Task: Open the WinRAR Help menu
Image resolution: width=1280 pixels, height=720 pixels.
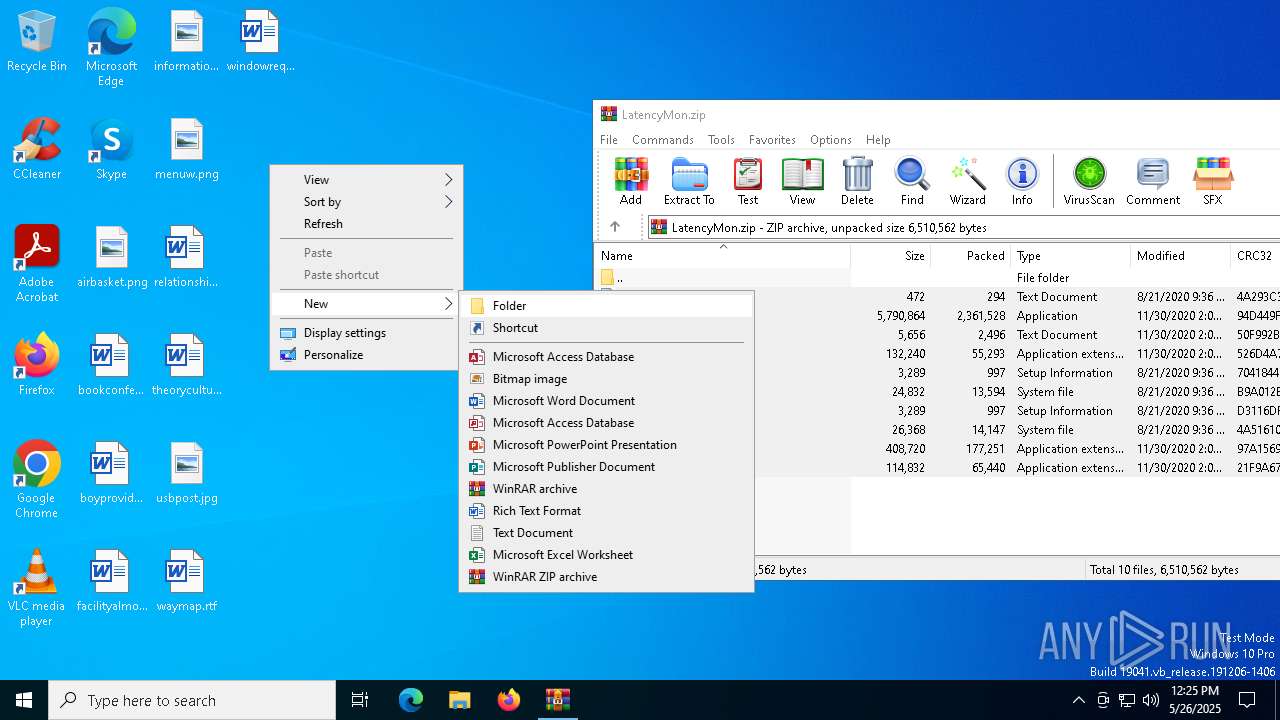Action: 878,140
